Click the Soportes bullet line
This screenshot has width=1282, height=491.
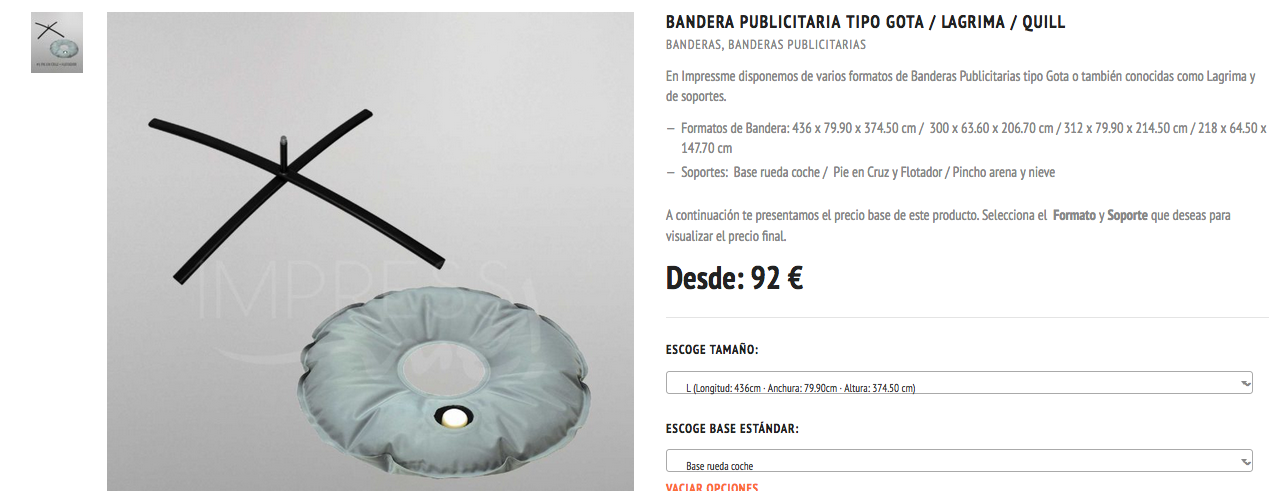tap(868, 172)
